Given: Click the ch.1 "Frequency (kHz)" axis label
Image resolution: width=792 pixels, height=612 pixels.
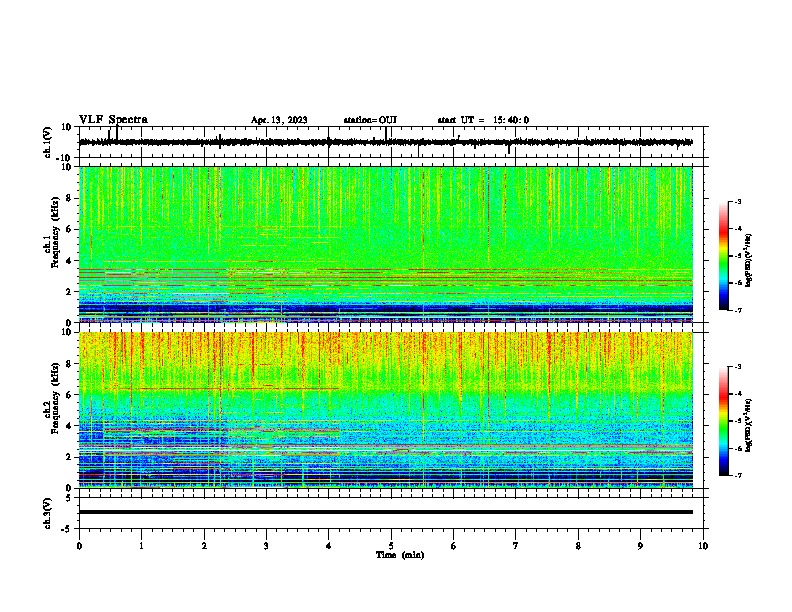Looking at the screenshot, I should 55,233.
